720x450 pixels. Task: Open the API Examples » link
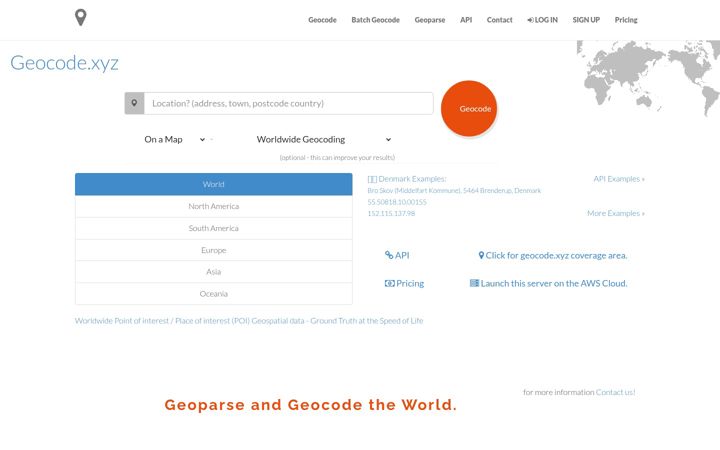619,179
